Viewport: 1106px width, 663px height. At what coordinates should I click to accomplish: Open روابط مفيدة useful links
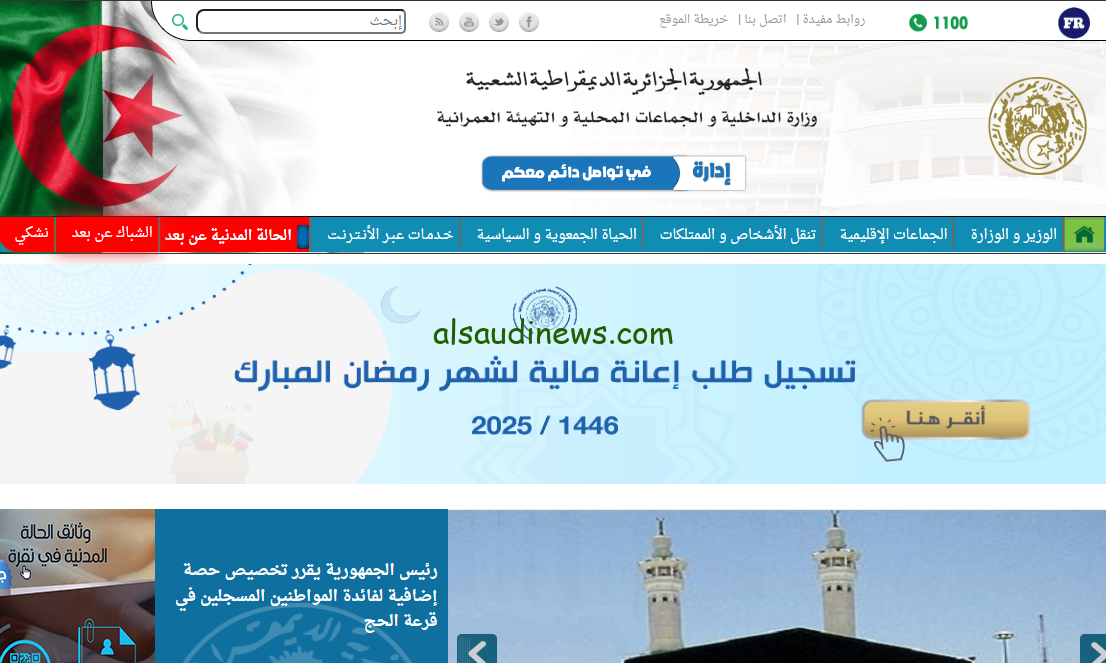(x=834, y=20)
